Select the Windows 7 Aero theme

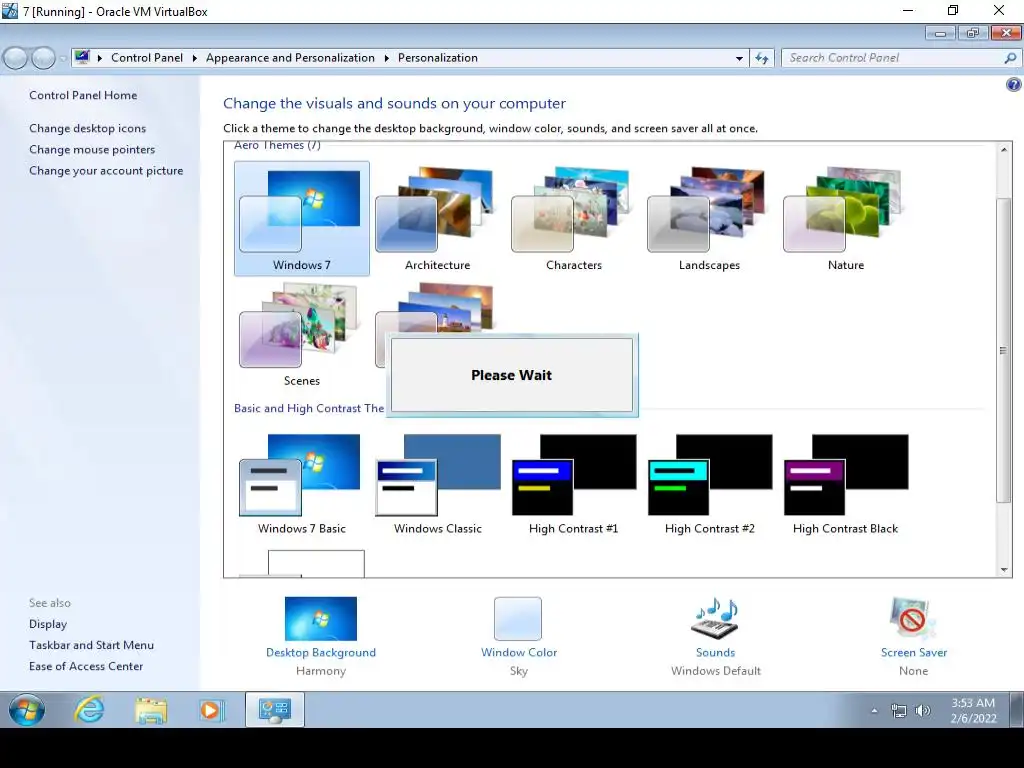[302, 219]
